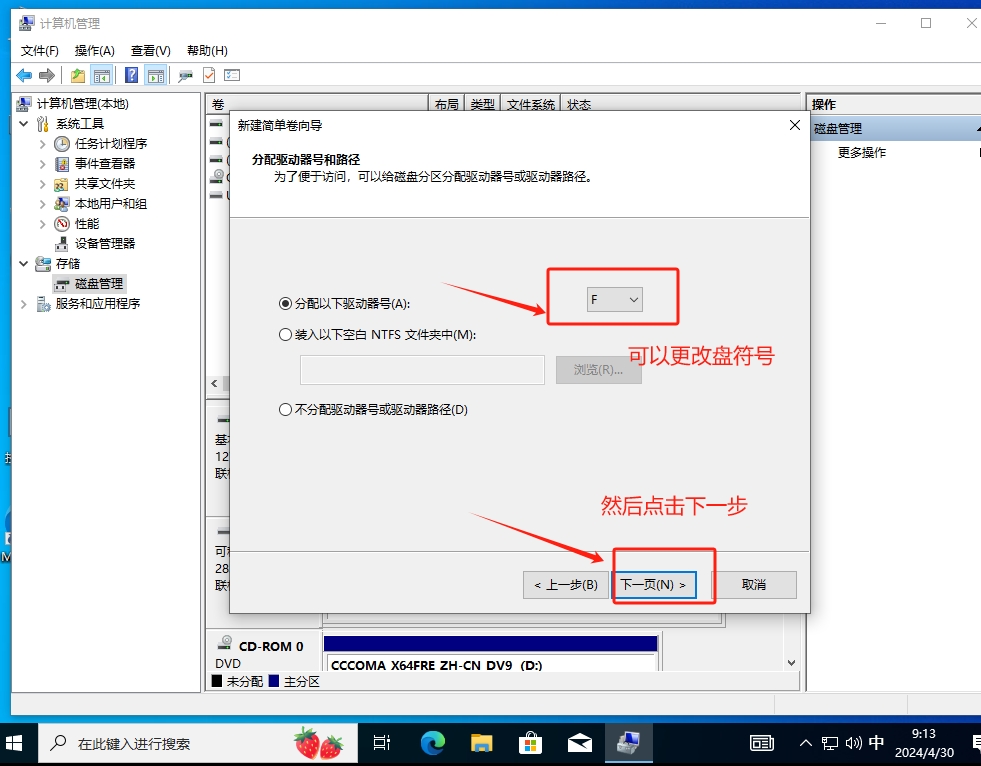This screenshot has height=766, width=981.
Task: Select 任务计划程序 in the tree
Action: [111, 143]
